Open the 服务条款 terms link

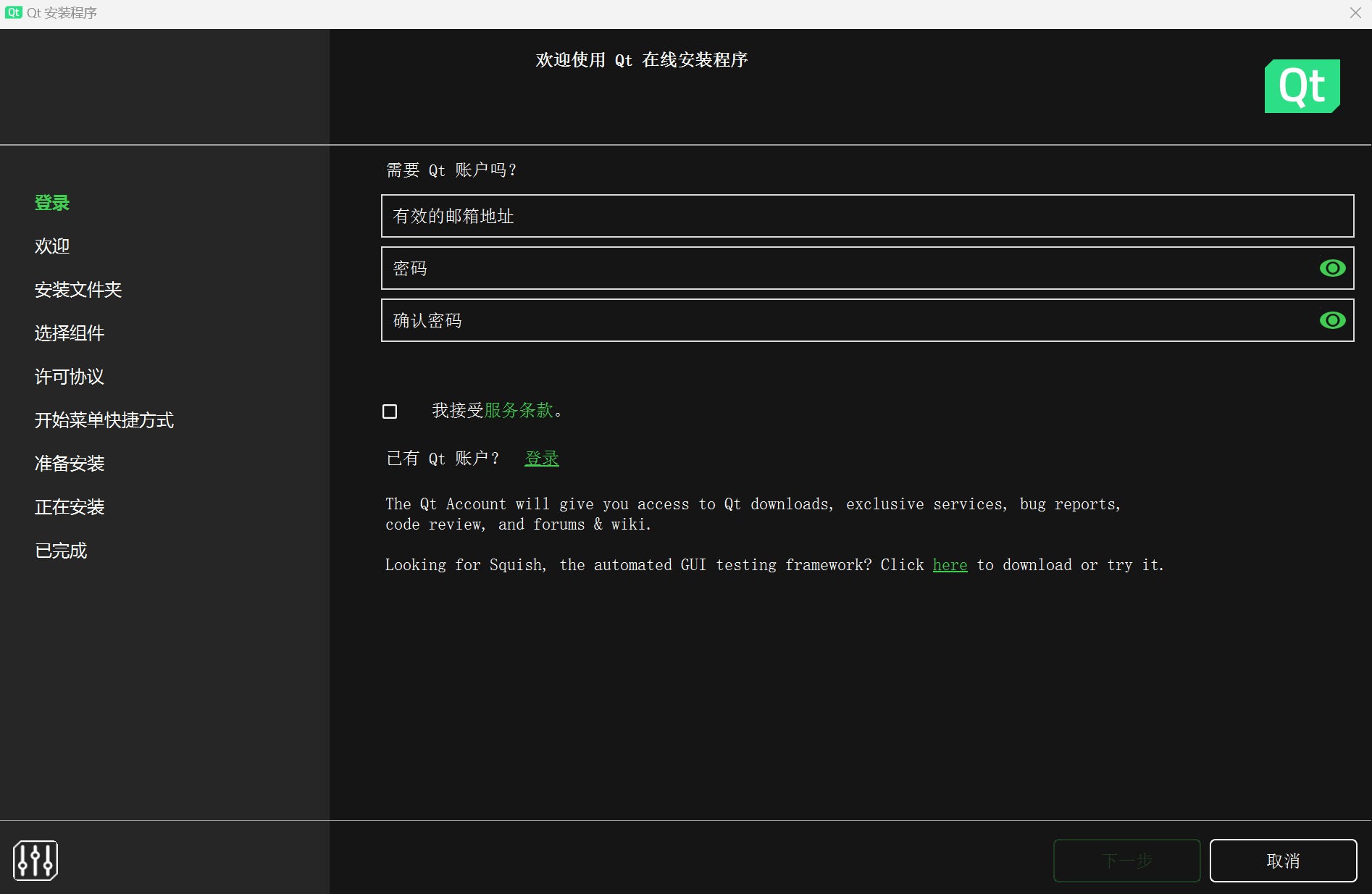[519, 411]
